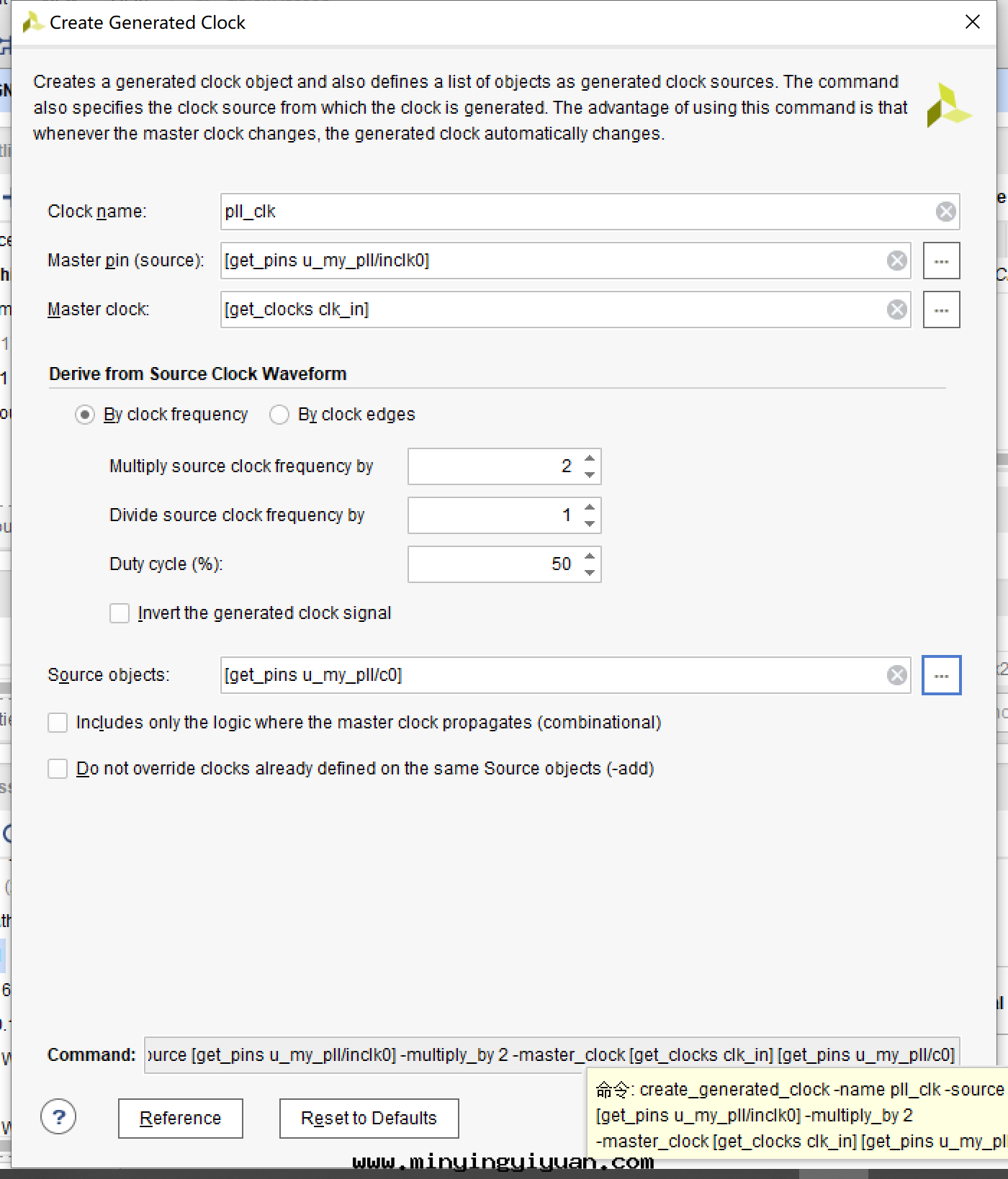Select the By clock edges option
1008x1179 pixels.
click(279, 415)
